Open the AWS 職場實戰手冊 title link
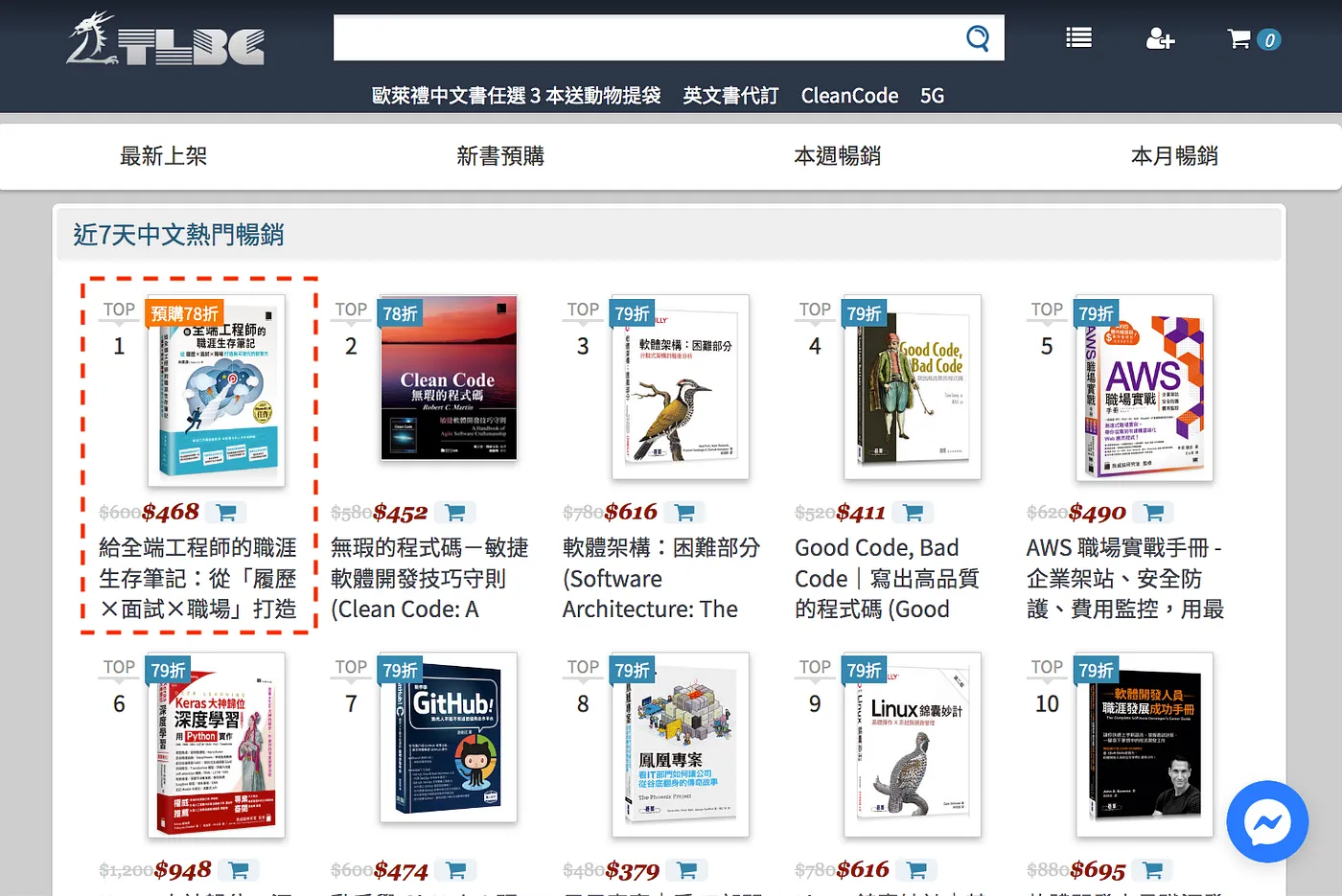The width and height of the screenshot is (1342, 896). 1125,579
